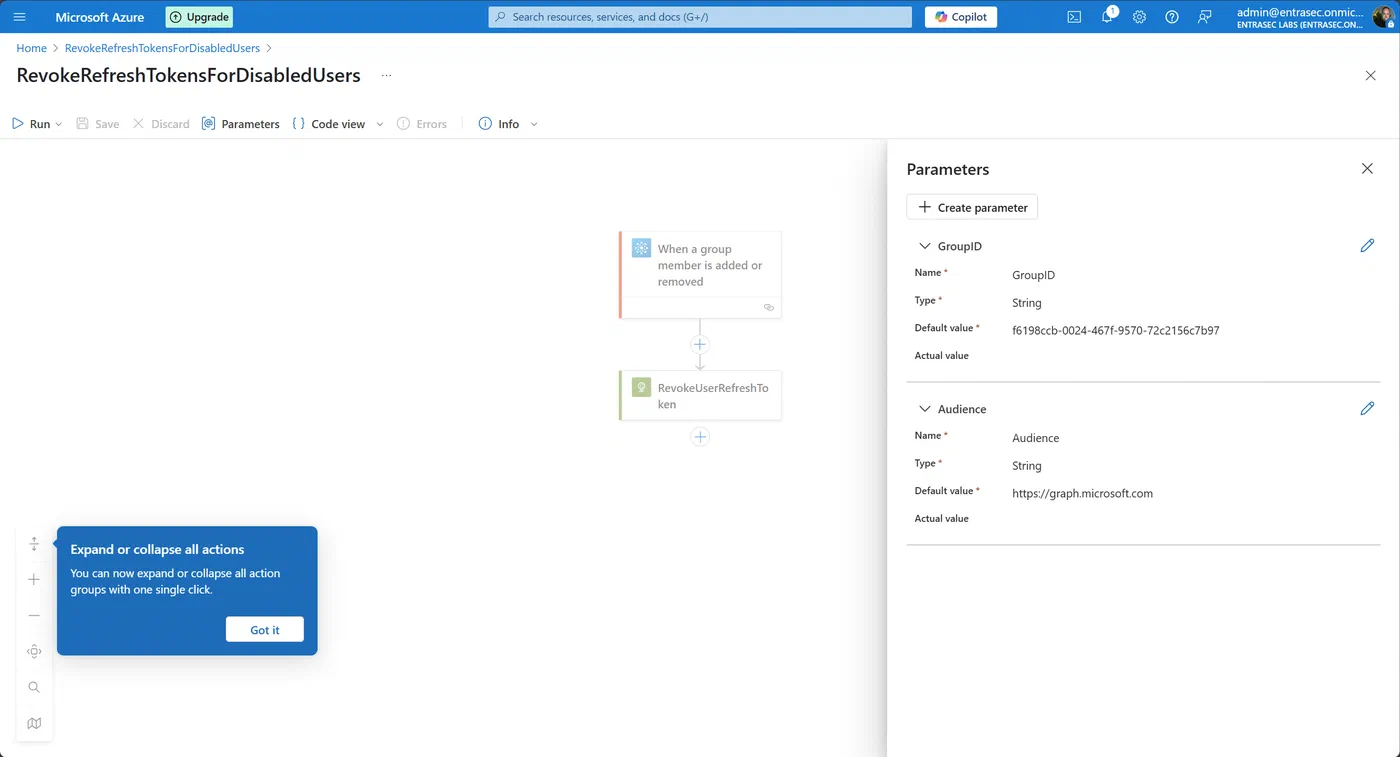
Task: Collapse the Audience parameter section
Action: coord(925,409)
